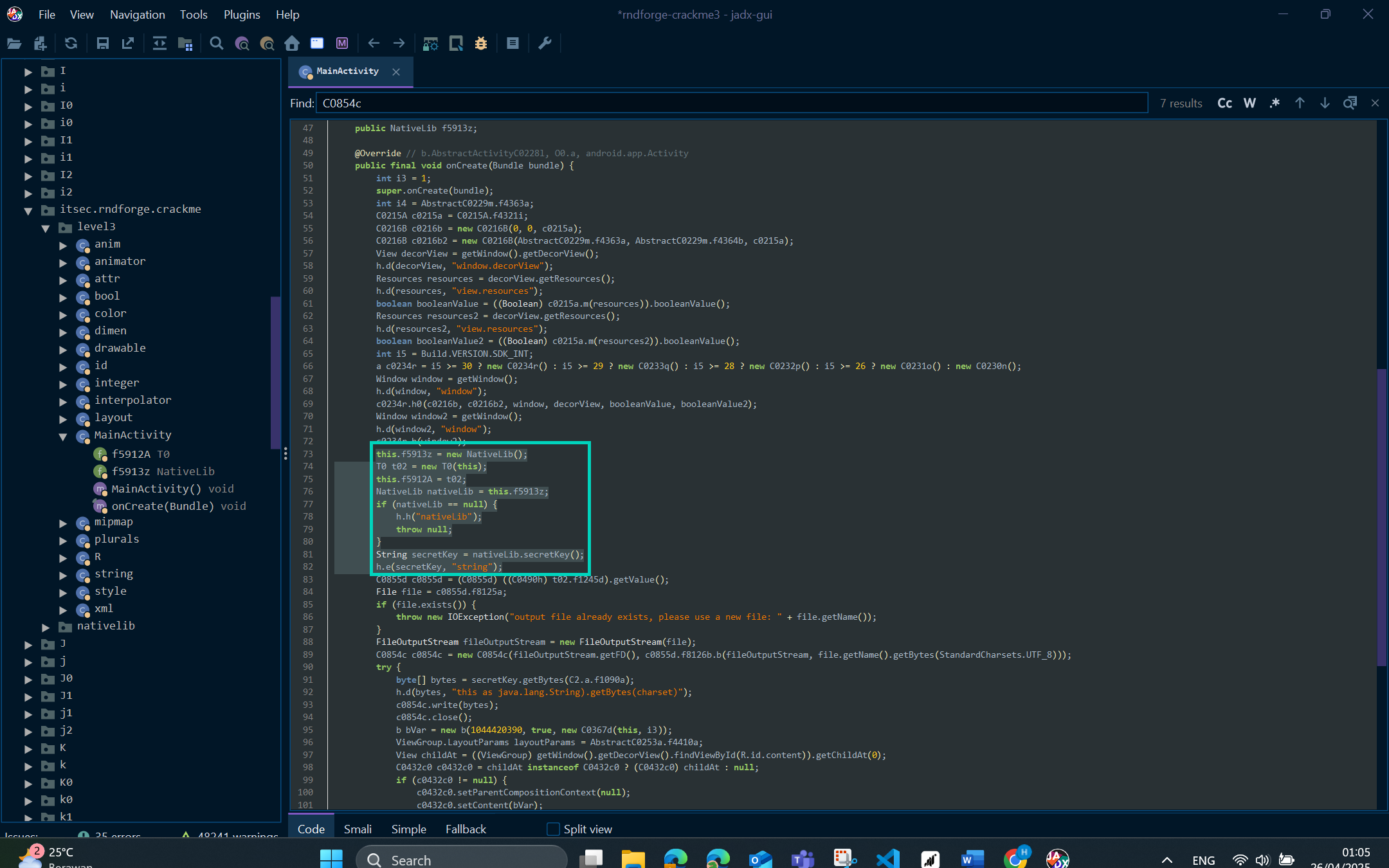Open the debugger bug icon
1389x868 pixels.
click(x=481, y=43)
